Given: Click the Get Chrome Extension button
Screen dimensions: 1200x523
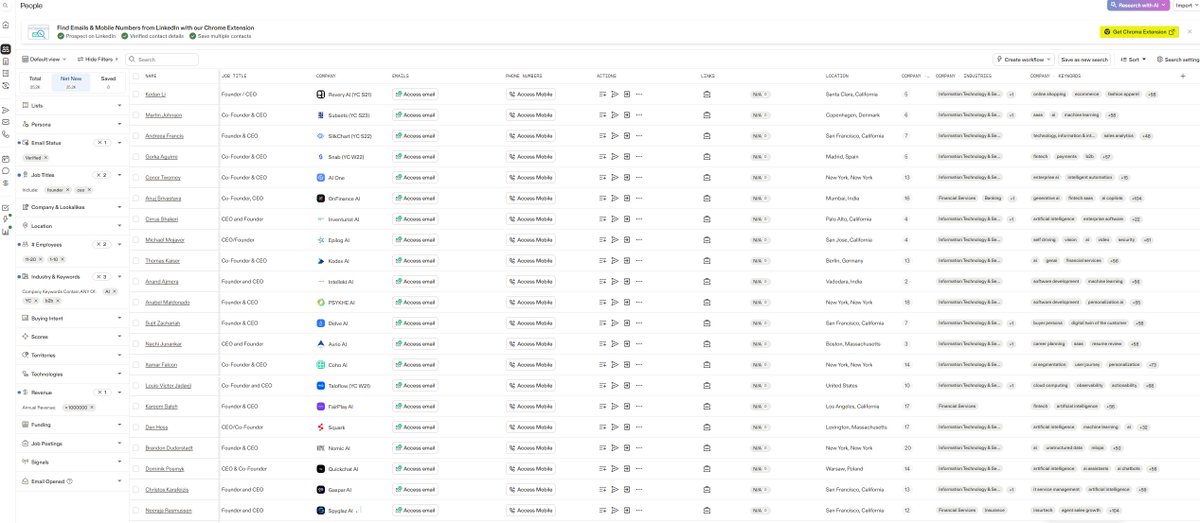Looking at the screenshot, I should 1139,32.
